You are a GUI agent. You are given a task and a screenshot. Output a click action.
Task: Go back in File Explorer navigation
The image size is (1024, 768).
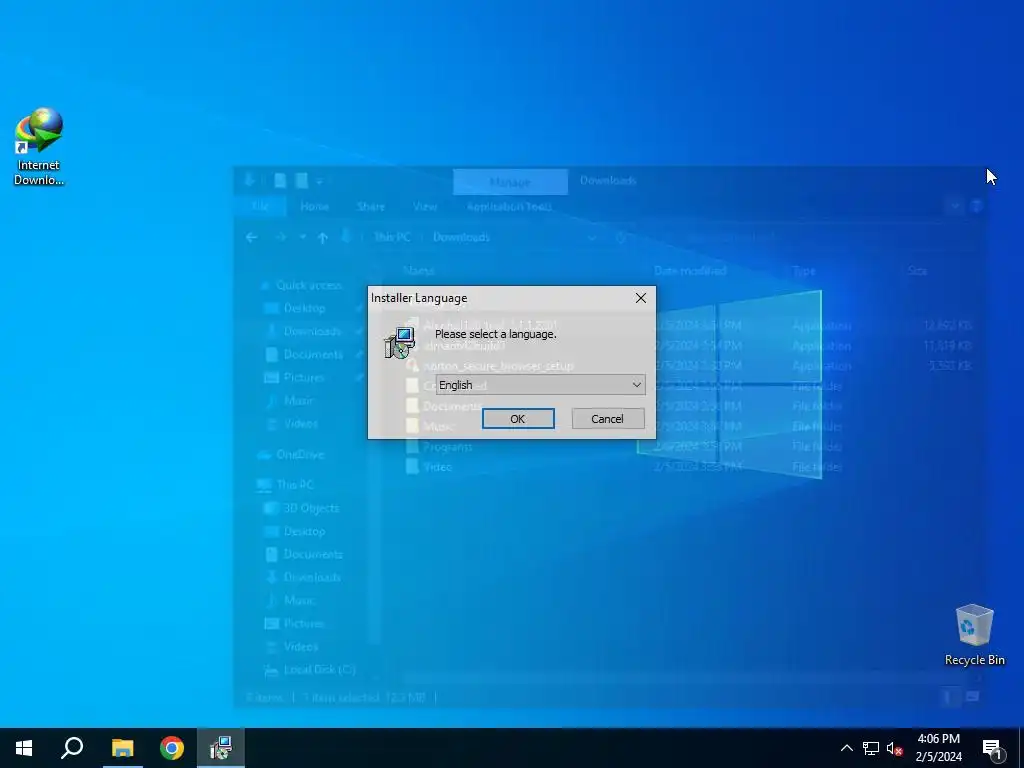point(252,237)
